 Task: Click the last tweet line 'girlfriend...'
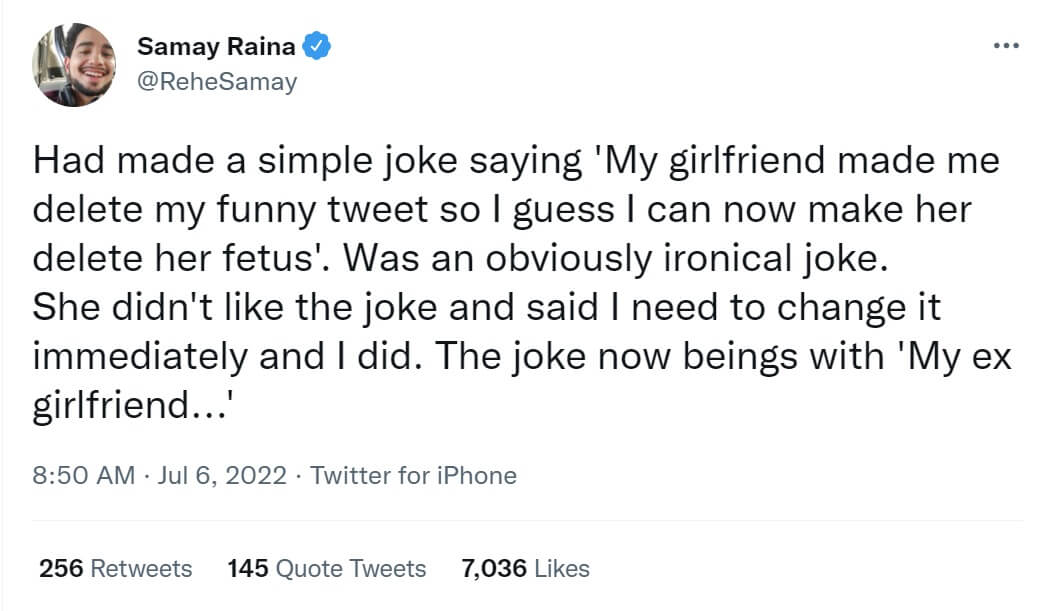tap(132, 406)
